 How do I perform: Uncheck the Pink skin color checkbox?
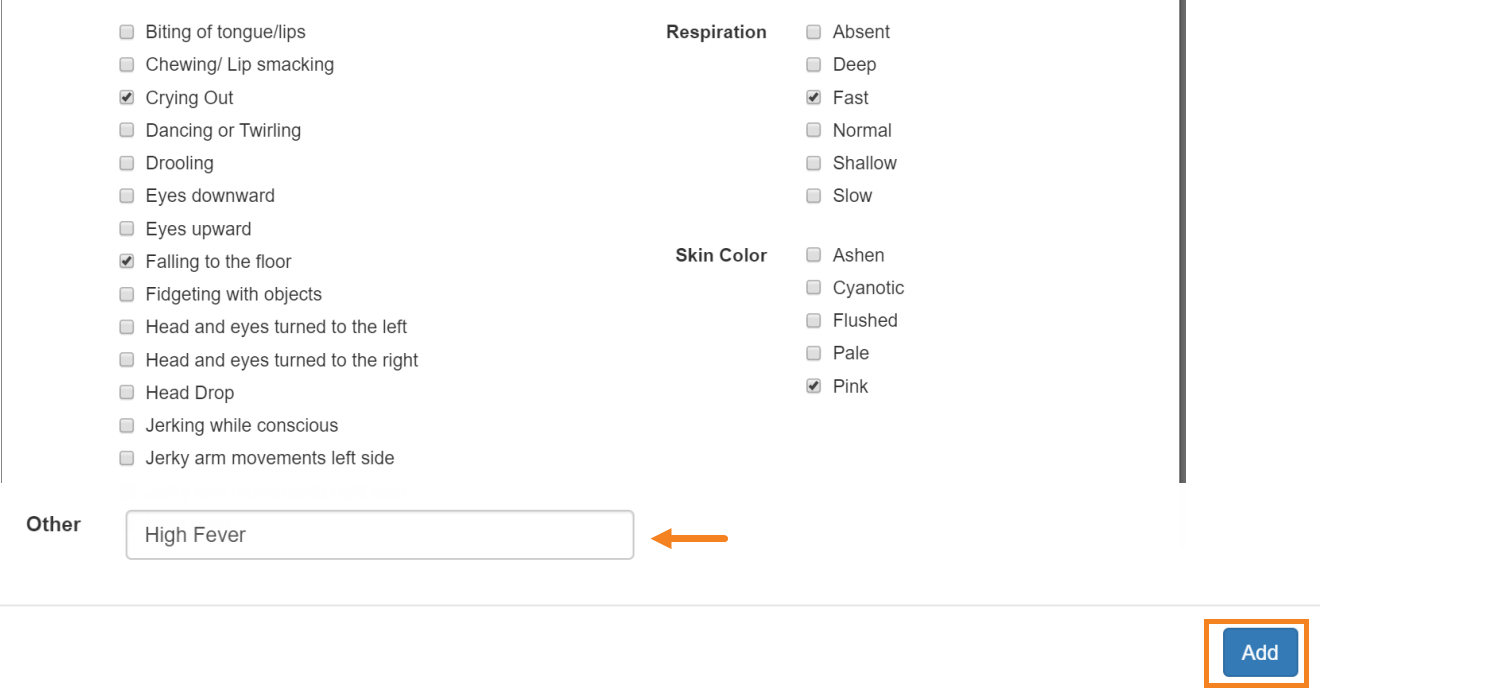click(x=814, y=386)
